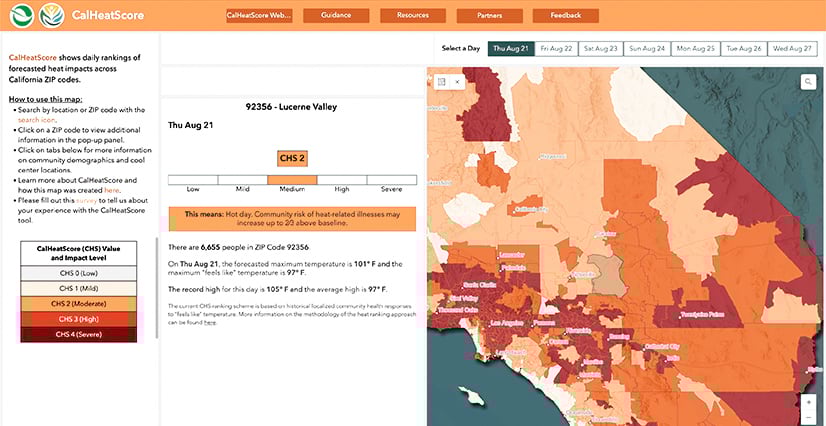Click the highlighted Medium scale segment
The height and width of the screenshot is (426, 826).
tap(292, 180)
